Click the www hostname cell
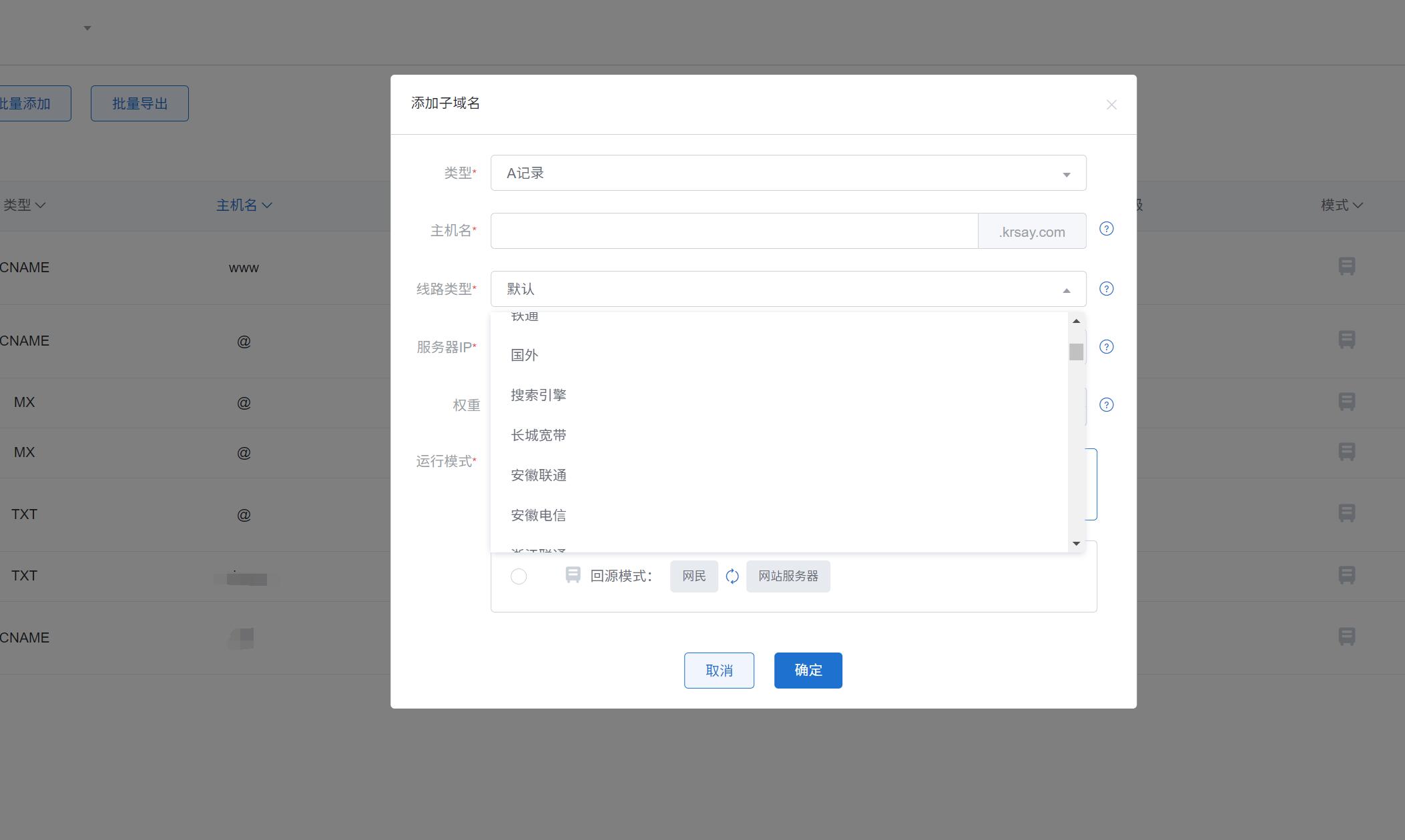This screenshot has width=1405, height=840. point(244,268)
